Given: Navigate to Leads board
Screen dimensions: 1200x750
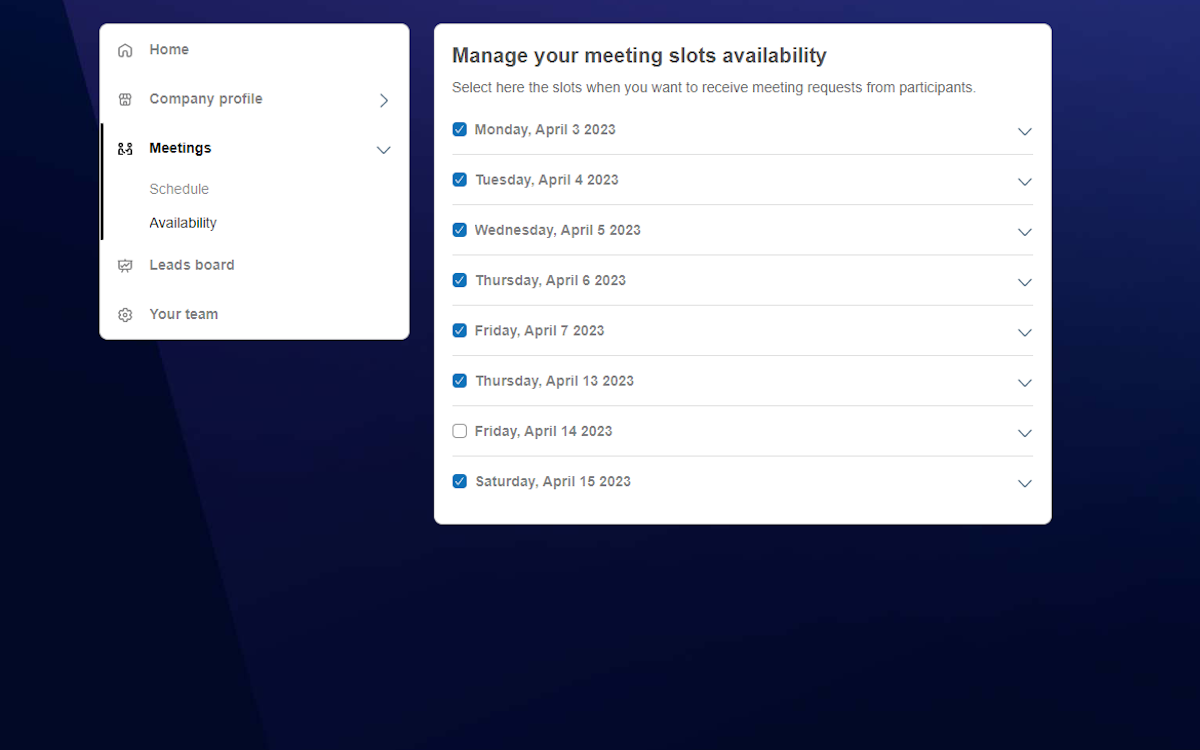Looking at the screenshot, I should pyautogui.click(x=192, y=265).
